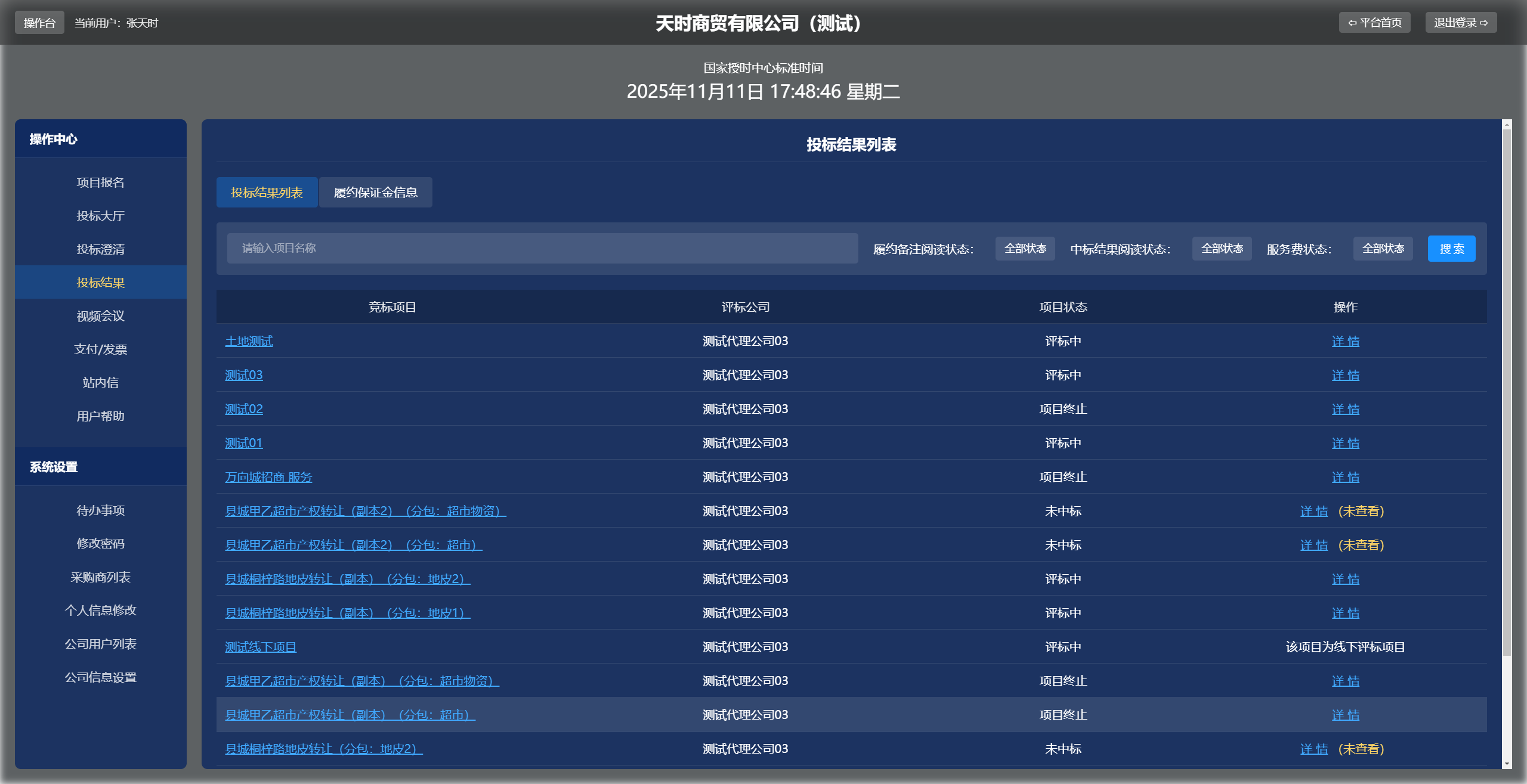Screen dimensions: 1527x784
Task: Expand the 服务费状态 dropdown
Action: click(1383, 249)
